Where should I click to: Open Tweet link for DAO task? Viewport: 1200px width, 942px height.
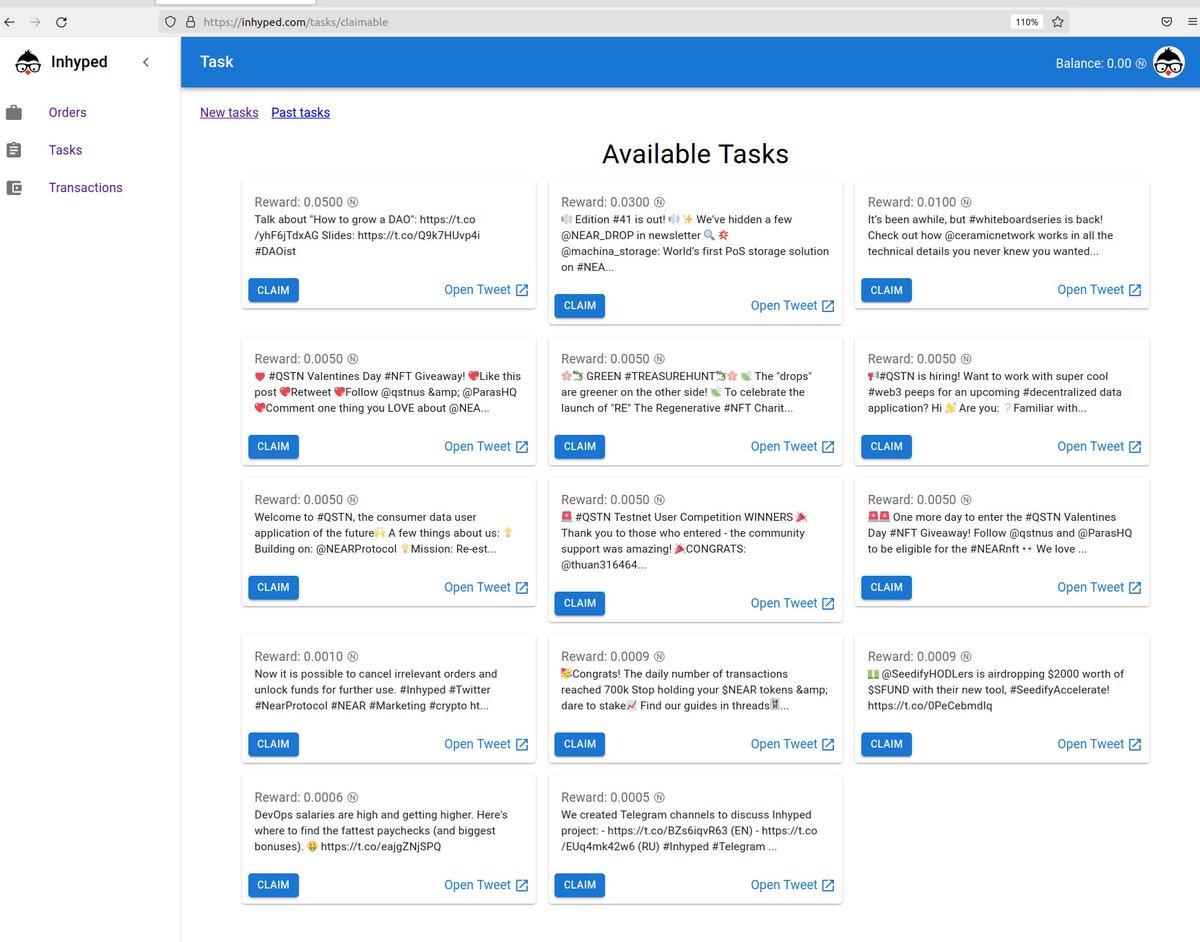pos(486,290)
